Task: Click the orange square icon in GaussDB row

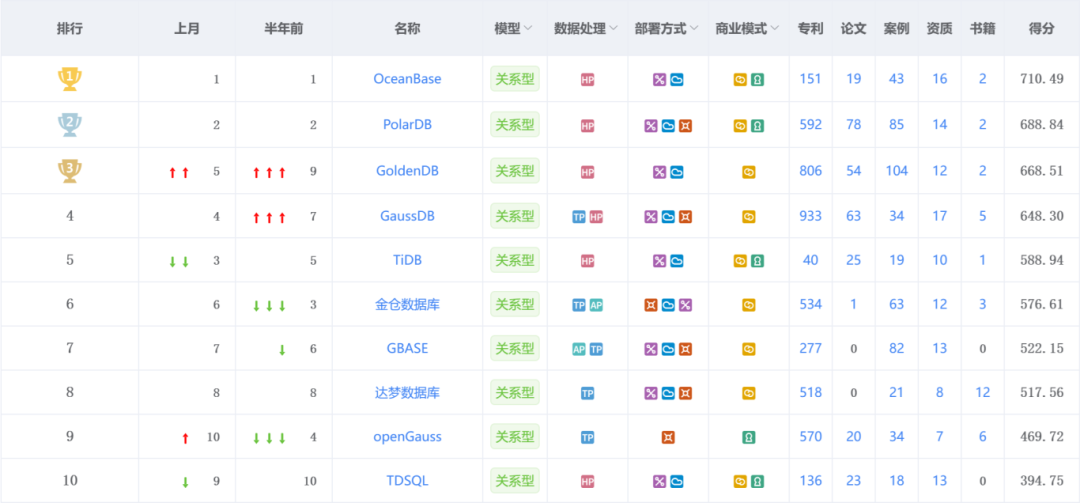Action: point(685,217)
